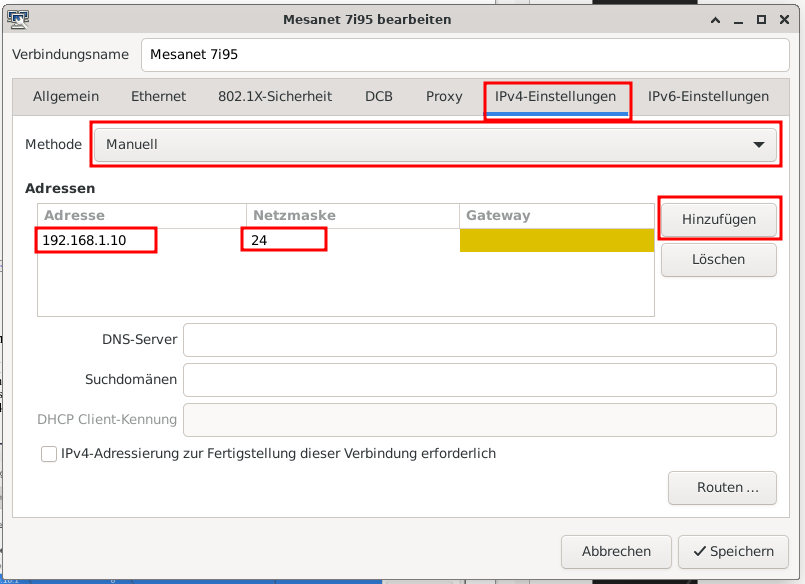Image resolution: width=805 pixels, height=584 pixels.
Task: Click the DHCP Client-Kennung field
Action: 480,420
